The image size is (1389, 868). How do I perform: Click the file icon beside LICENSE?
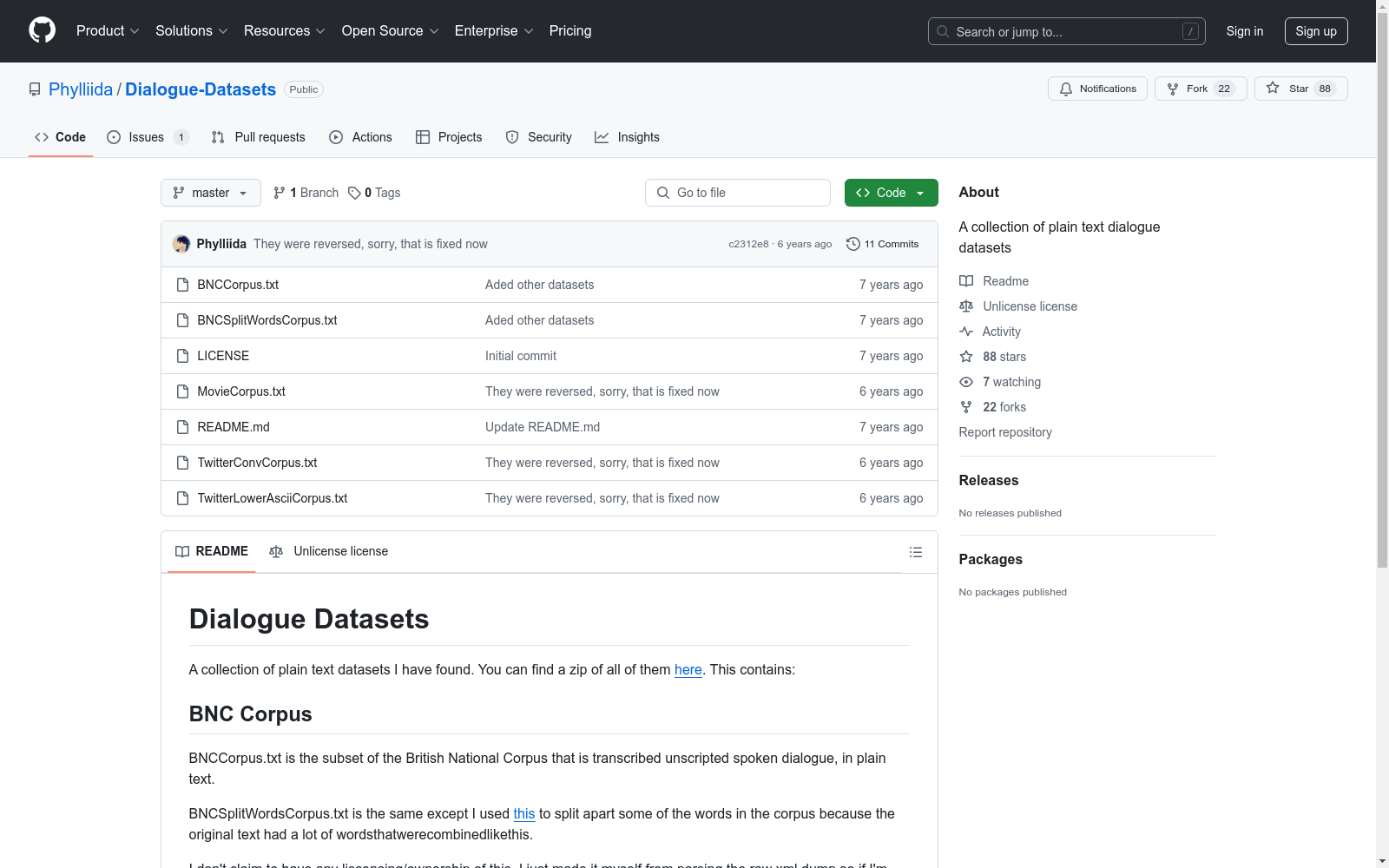pos(182,356)
